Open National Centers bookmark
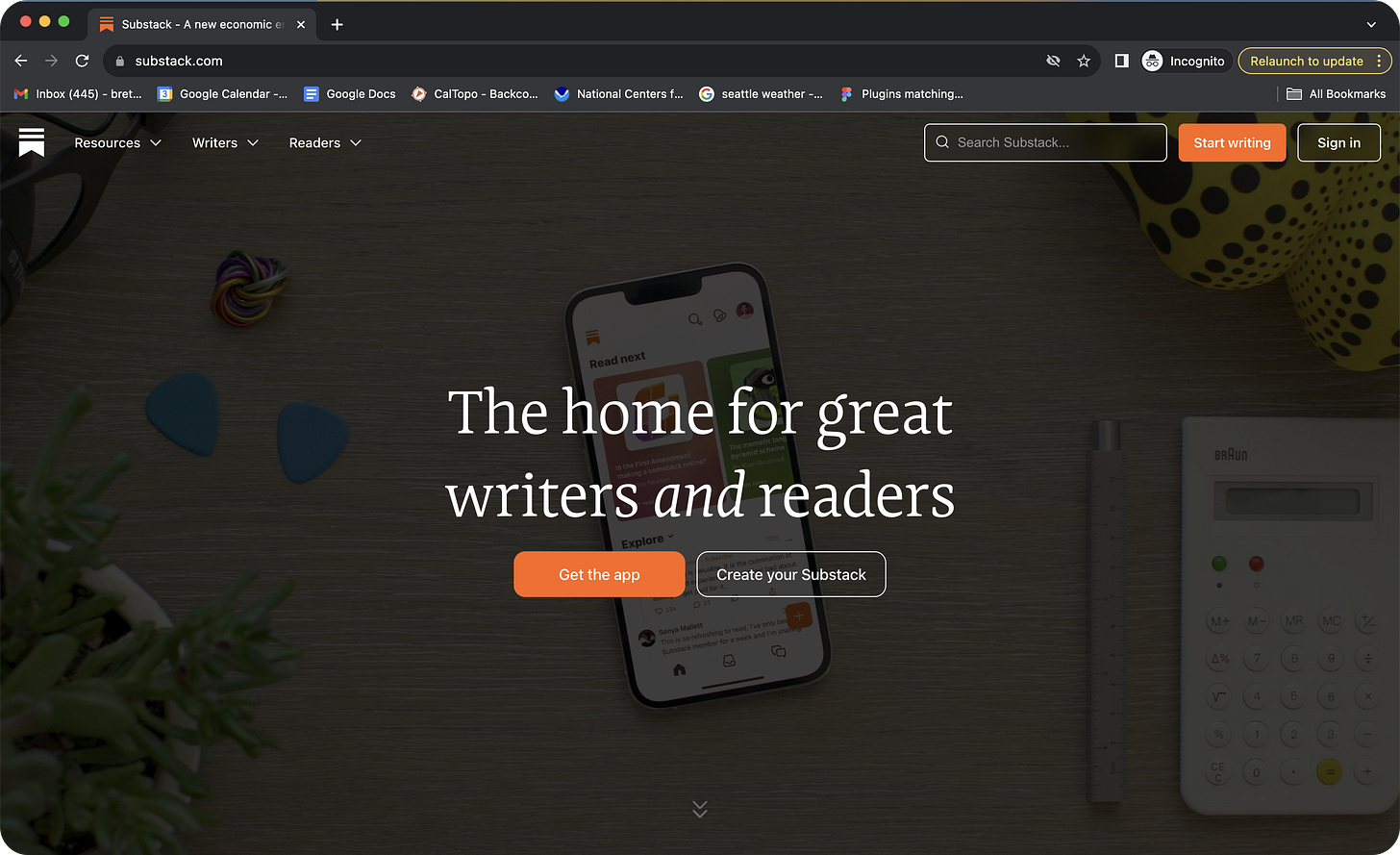The width and height of the screenshot is (1400, 855). 619,94
